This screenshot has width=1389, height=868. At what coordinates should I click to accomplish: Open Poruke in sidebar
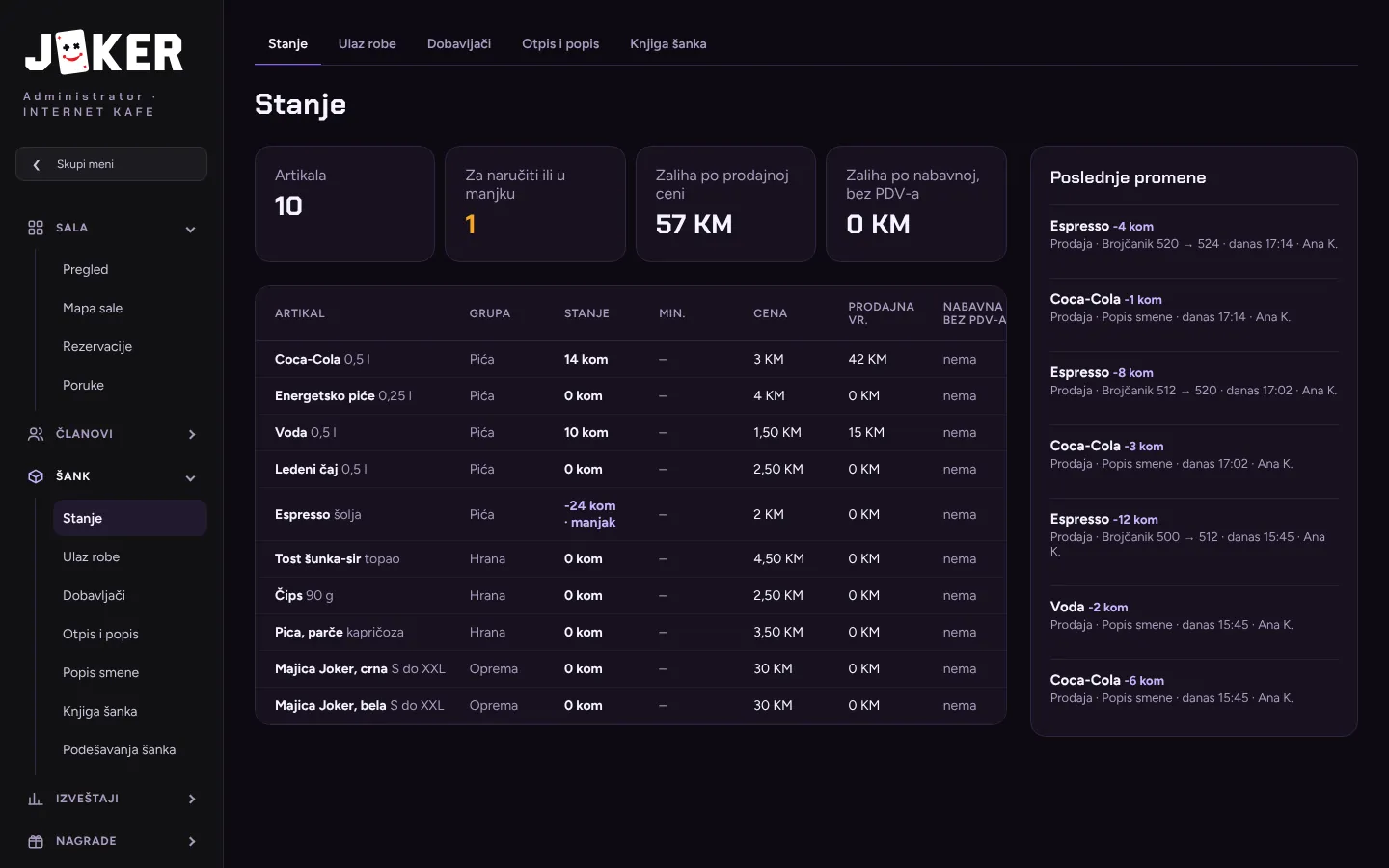click(x=130, y=385)
